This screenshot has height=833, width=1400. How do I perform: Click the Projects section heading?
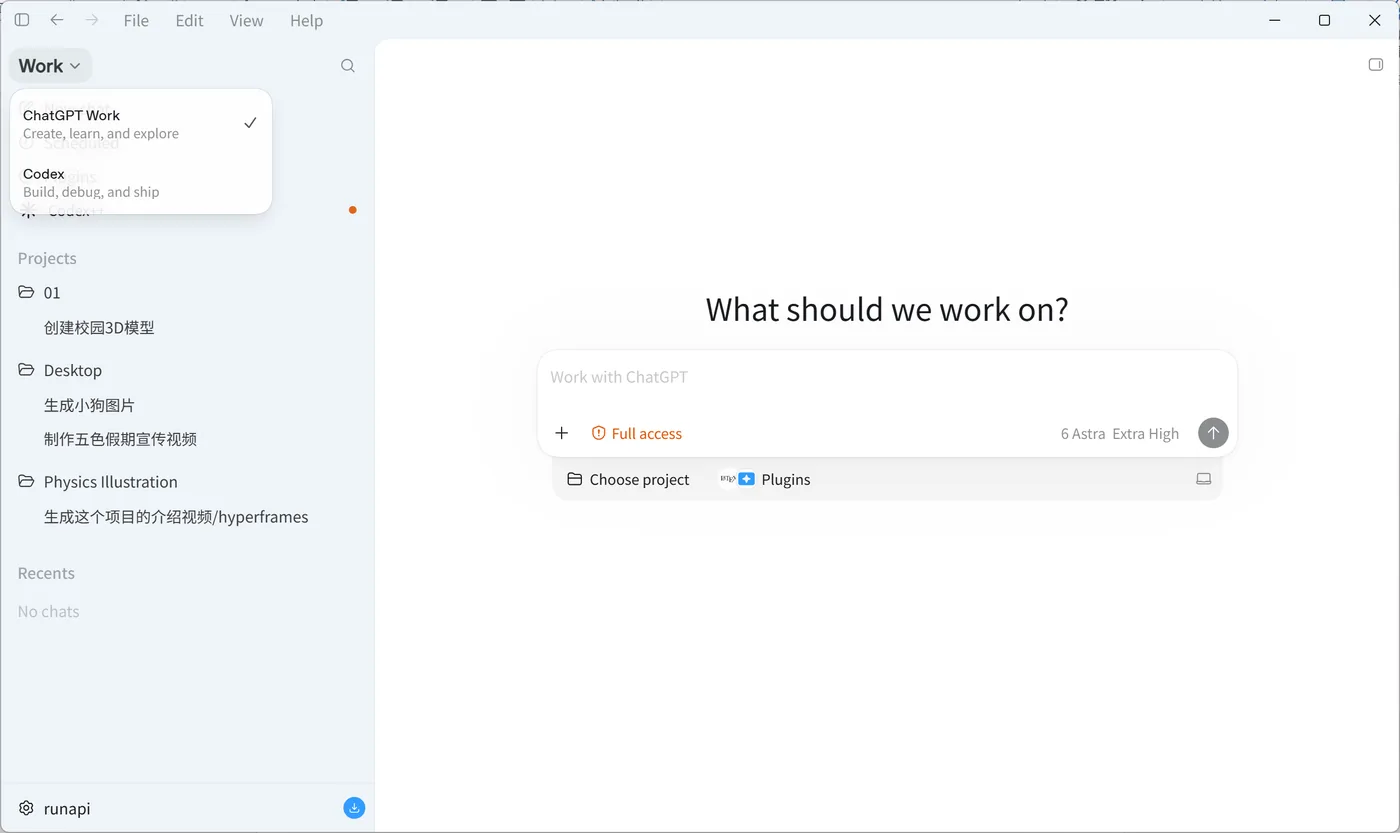click(x=47, y=258)
